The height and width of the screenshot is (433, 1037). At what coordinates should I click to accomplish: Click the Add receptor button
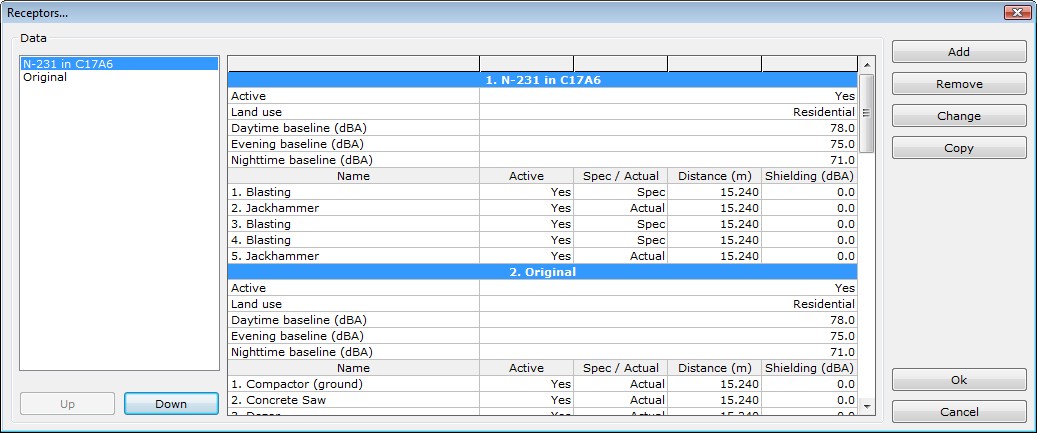click(958, 52)
